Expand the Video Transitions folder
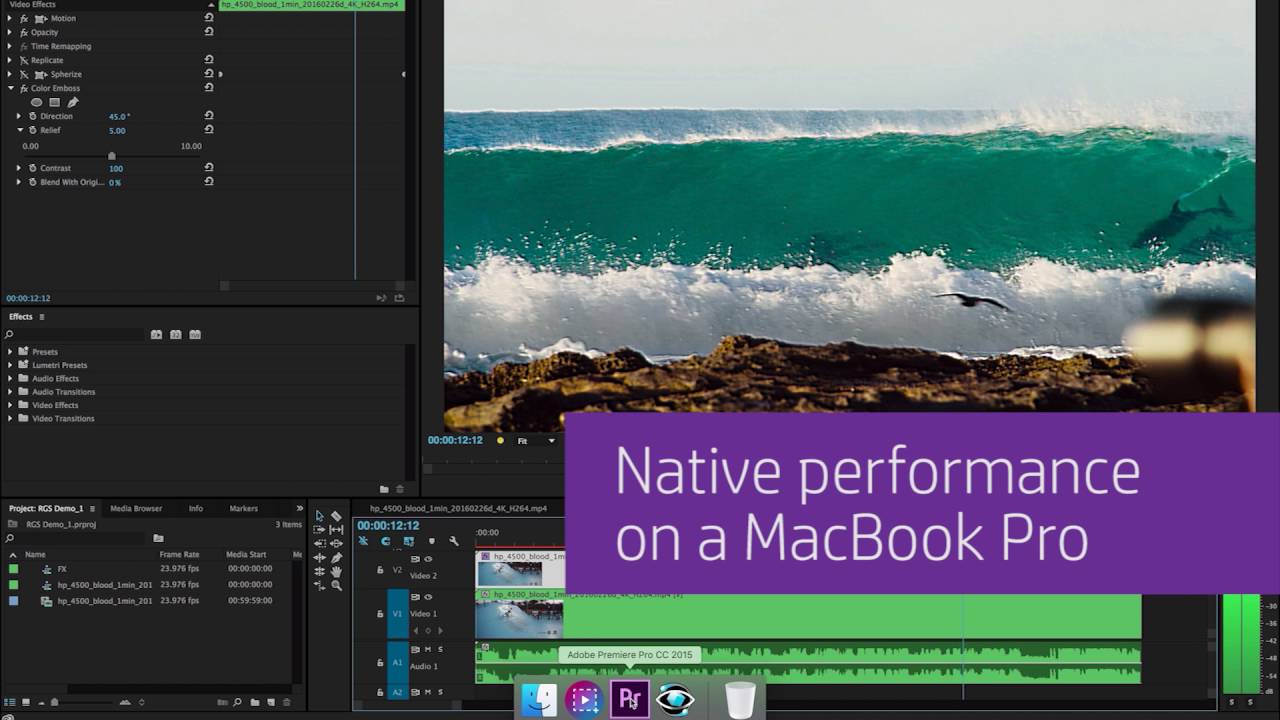 point(10,418)
